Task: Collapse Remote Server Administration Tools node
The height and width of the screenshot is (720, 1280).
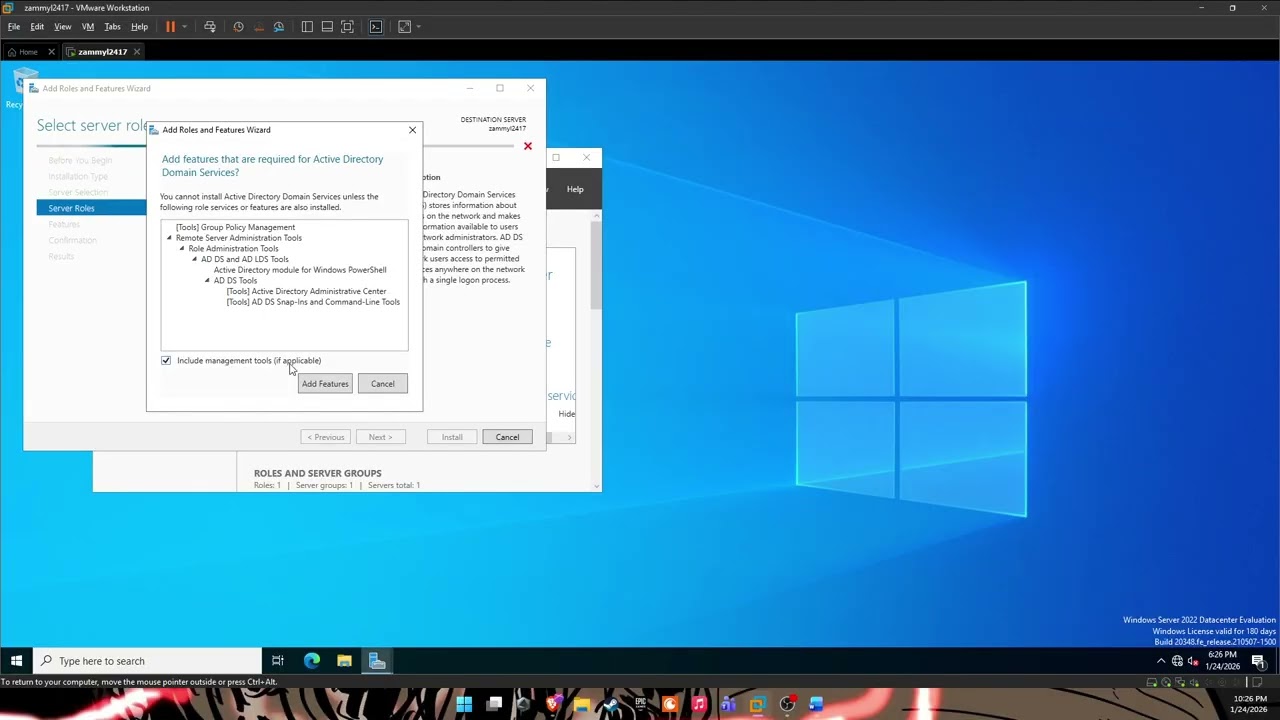Action: (x=169, y=238)
